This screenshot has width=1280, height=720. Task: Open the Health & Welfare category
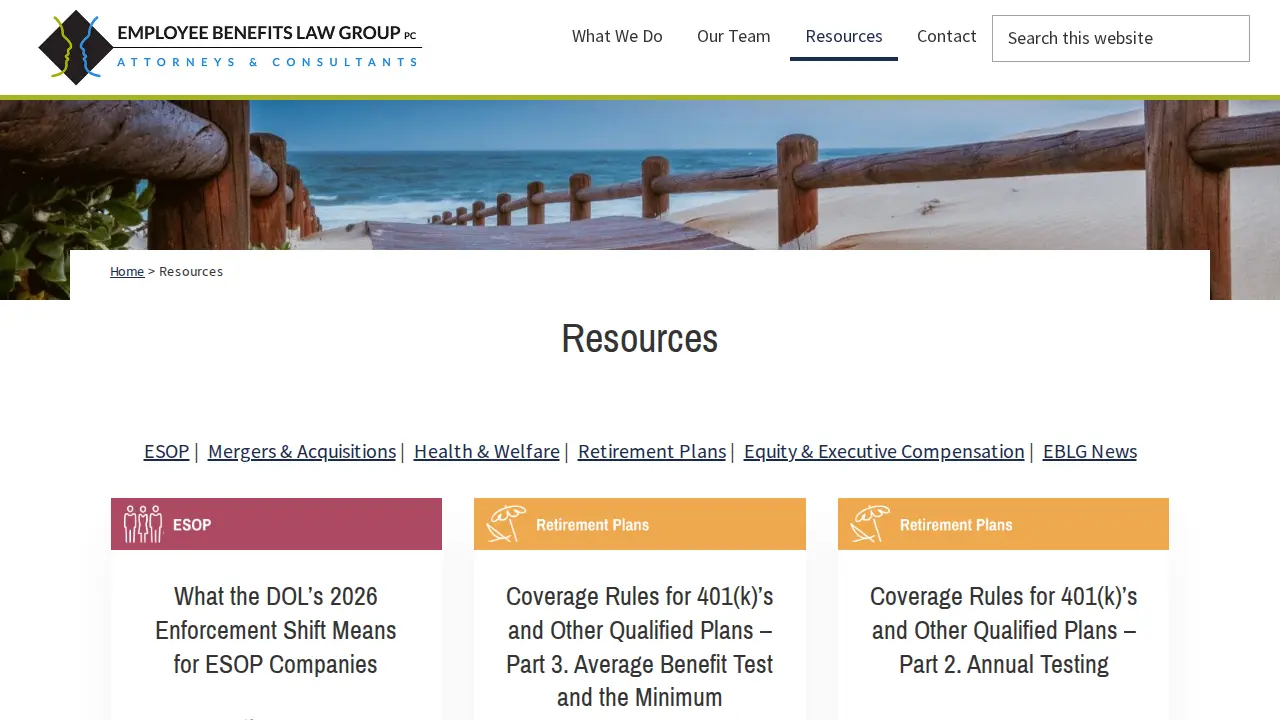point(487,451)
